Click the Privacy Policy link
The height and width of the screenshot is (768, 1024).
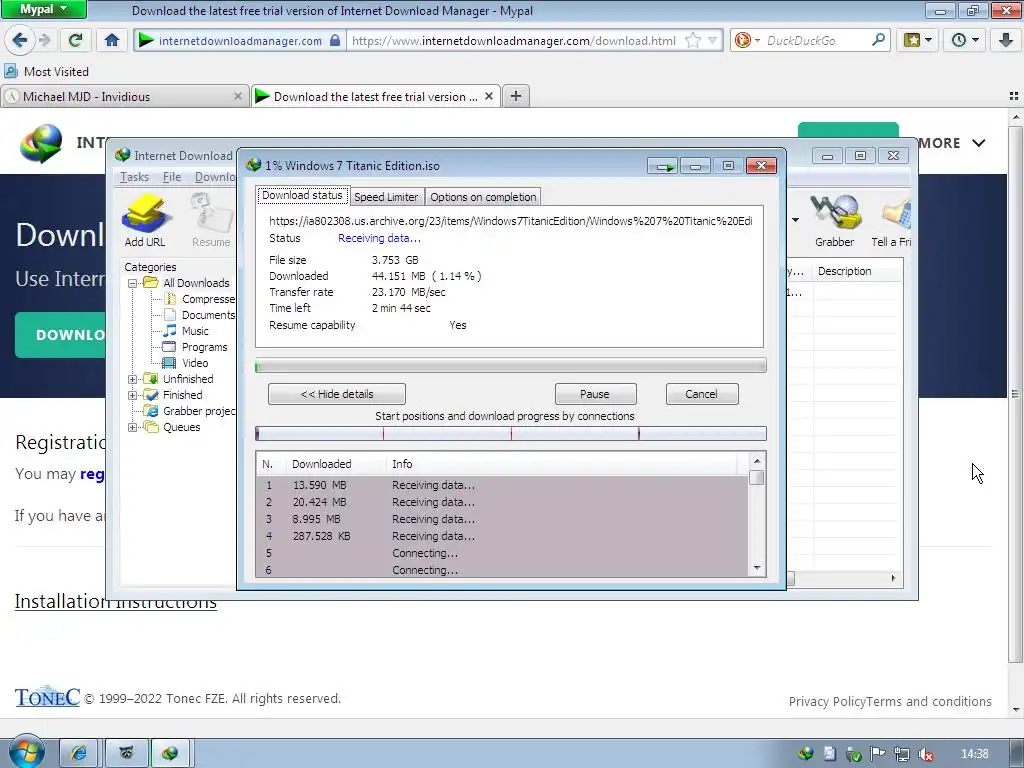click(827, 701)
